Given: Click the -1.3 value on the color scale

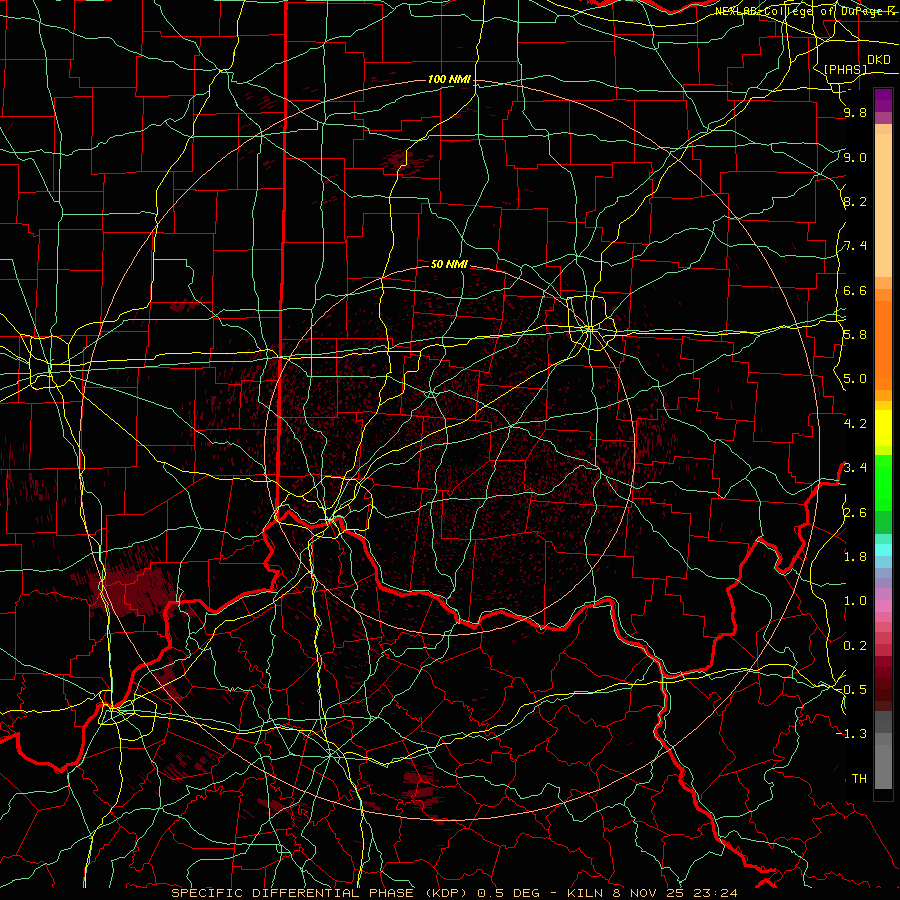Looking at the screenshot, I should [x=851, y=734].
